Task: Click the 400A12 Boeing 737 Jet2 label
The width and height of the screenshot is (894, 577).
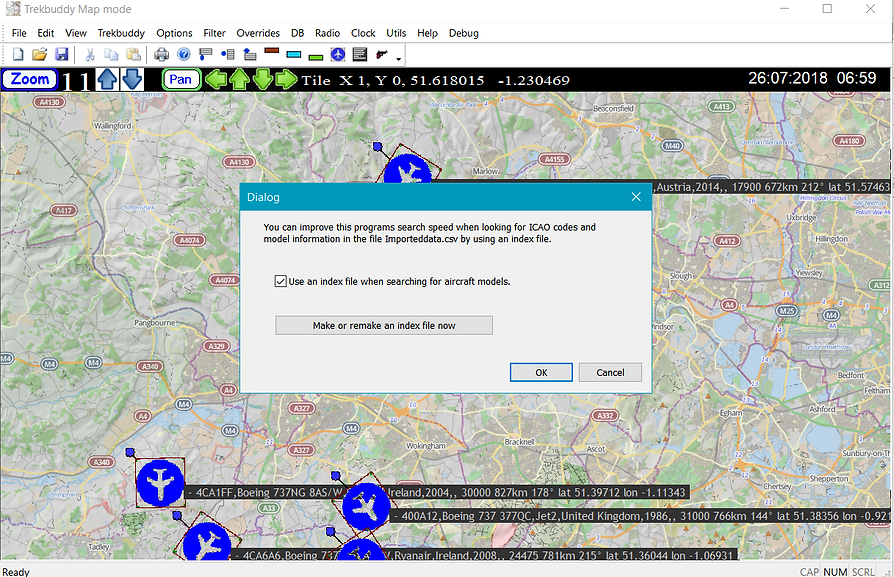Action: (641, 516)
